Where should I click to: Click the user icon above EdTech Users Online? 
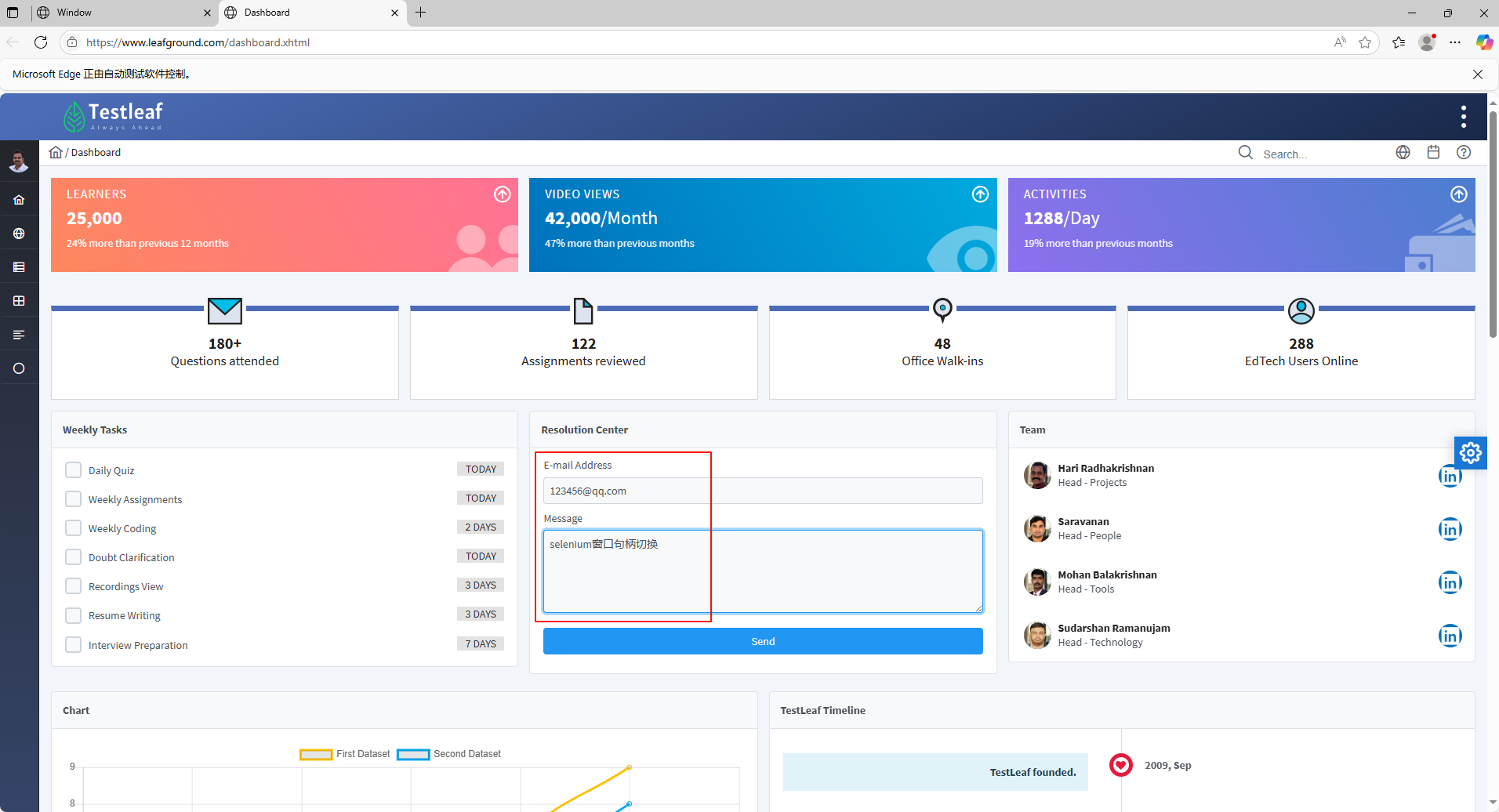tap(1301, 311)
